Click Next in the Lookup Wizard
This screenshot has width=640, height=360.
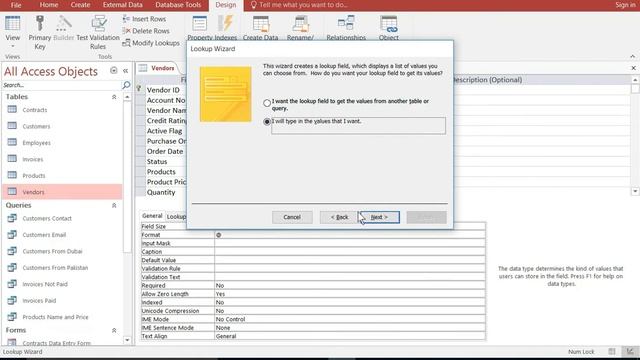(x=379, y=217)
